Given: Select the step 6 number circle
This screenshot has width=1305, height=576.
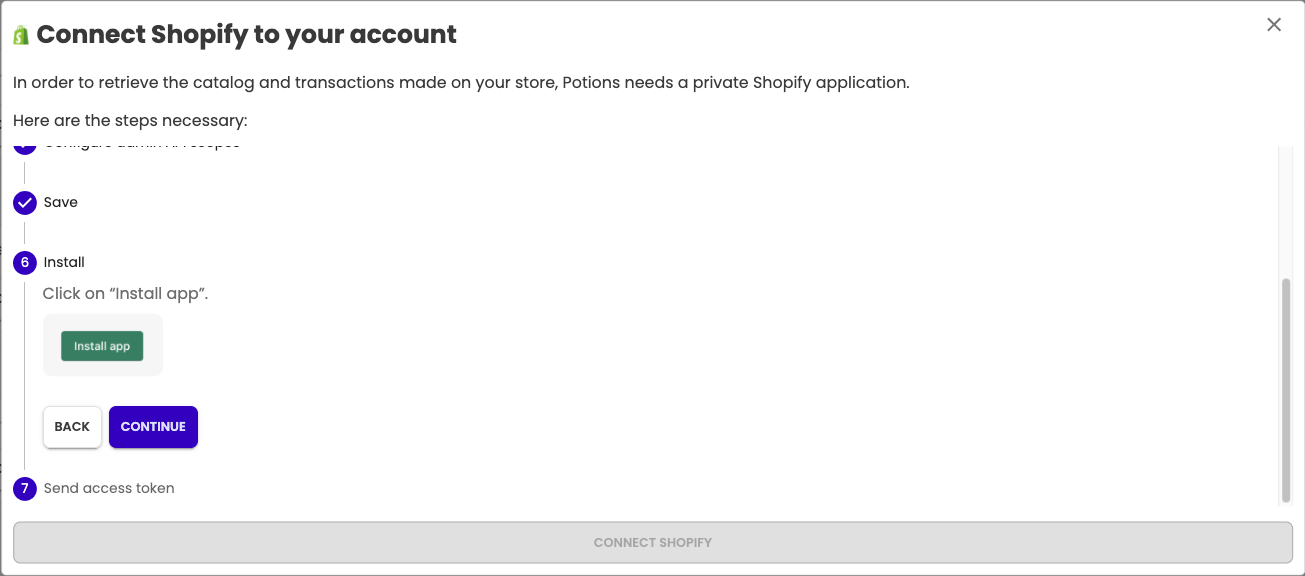Looking at the screenshot, I should 25,263.
